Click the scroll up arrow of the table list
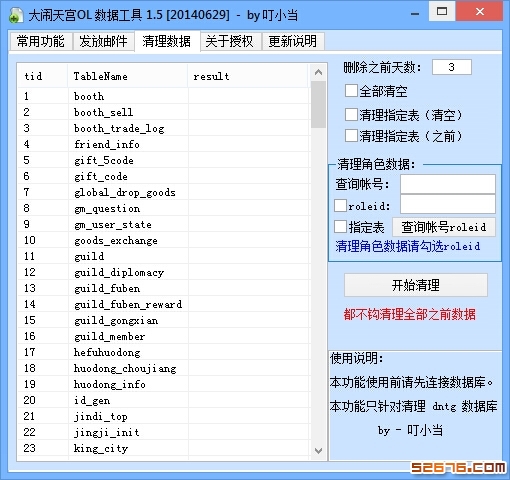510x480 pixels. click(318, 72)
